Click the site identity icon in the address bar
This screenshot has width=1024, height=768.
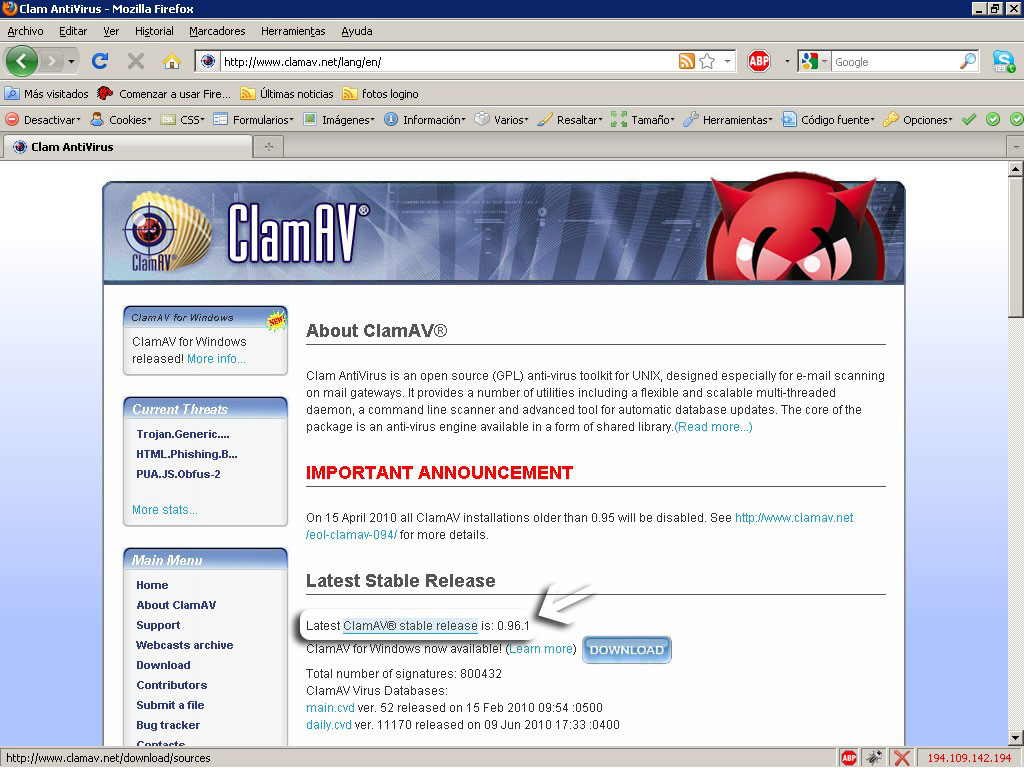(x=208, y=61)
